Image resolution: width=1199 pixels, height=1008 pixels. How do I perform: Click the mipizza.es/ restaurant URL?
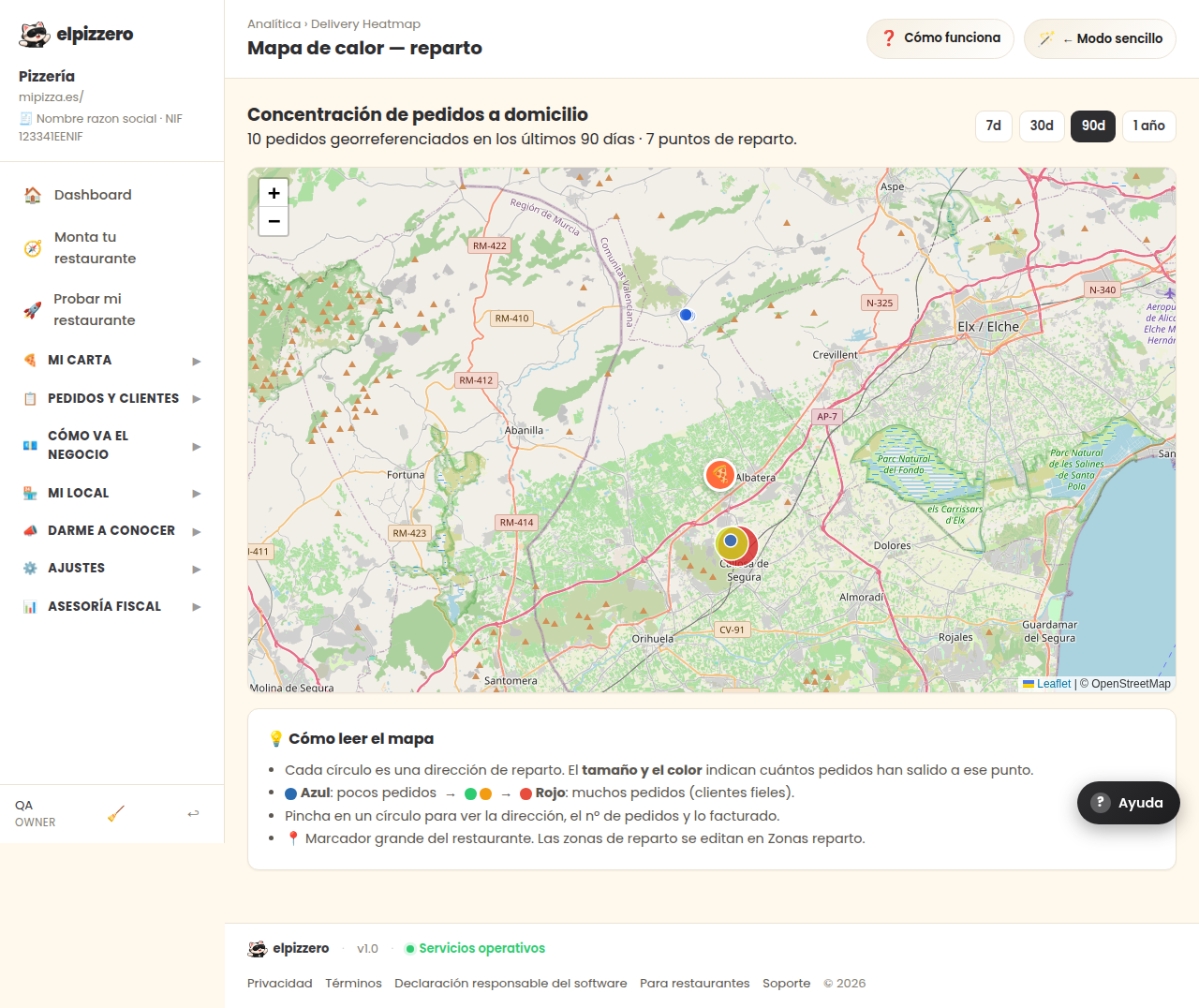(x=52, y=97)
